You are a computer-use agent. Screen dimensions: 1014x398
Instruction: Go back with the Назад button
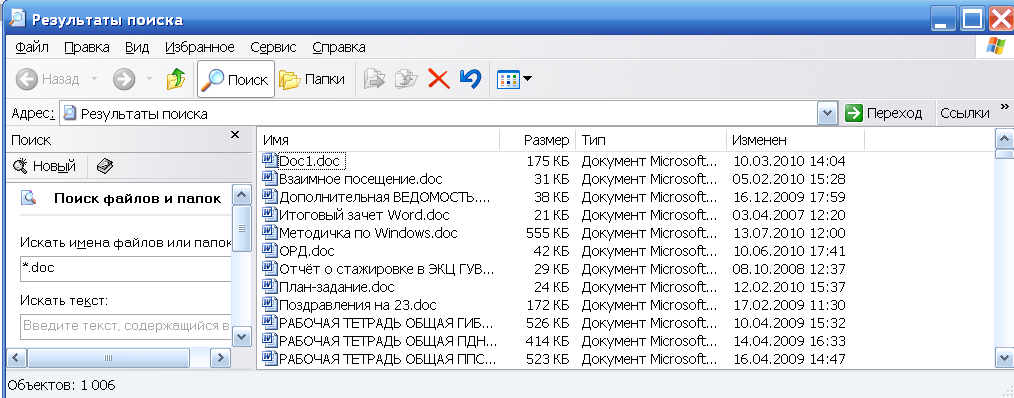coord(47,79)
